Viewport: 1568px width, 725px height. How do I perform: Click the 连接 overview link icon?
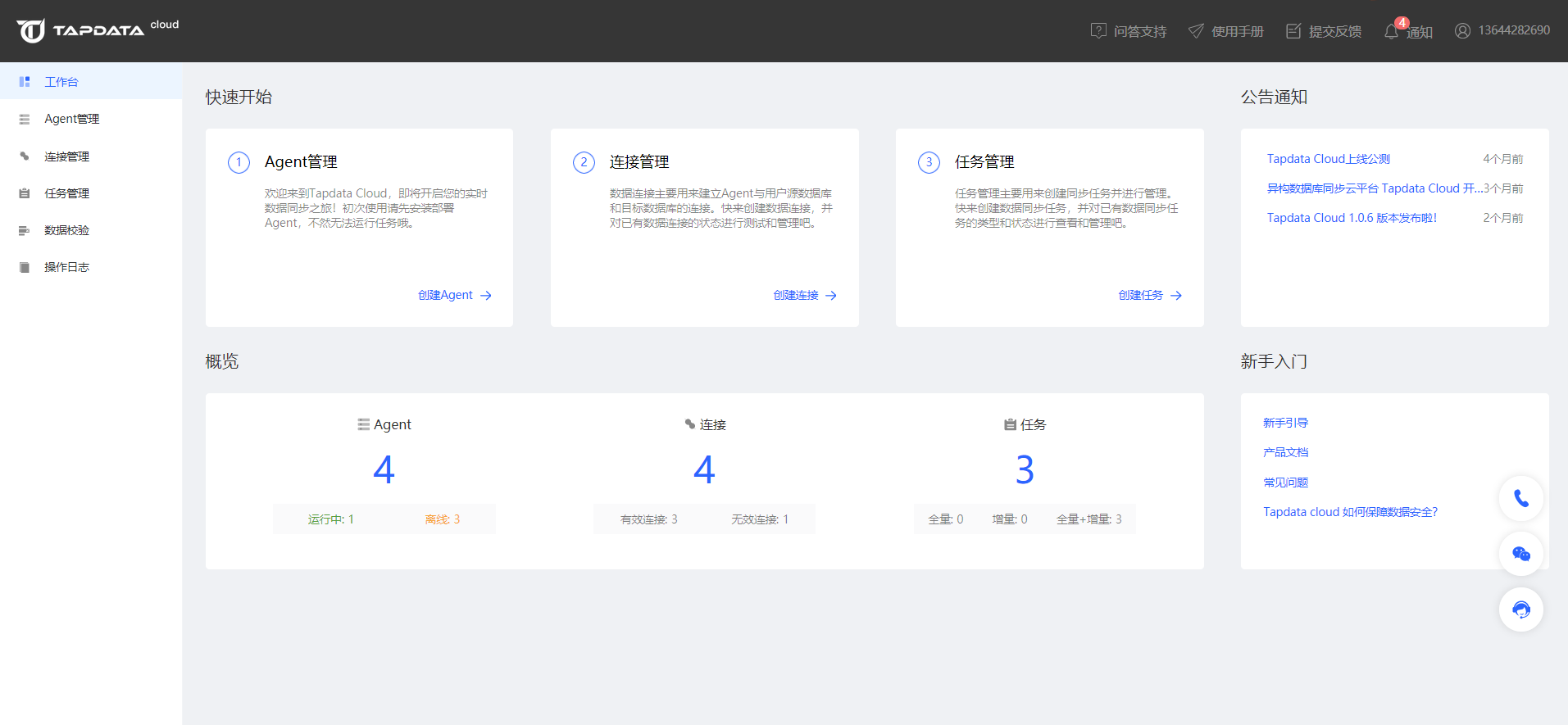click(690, 424)
